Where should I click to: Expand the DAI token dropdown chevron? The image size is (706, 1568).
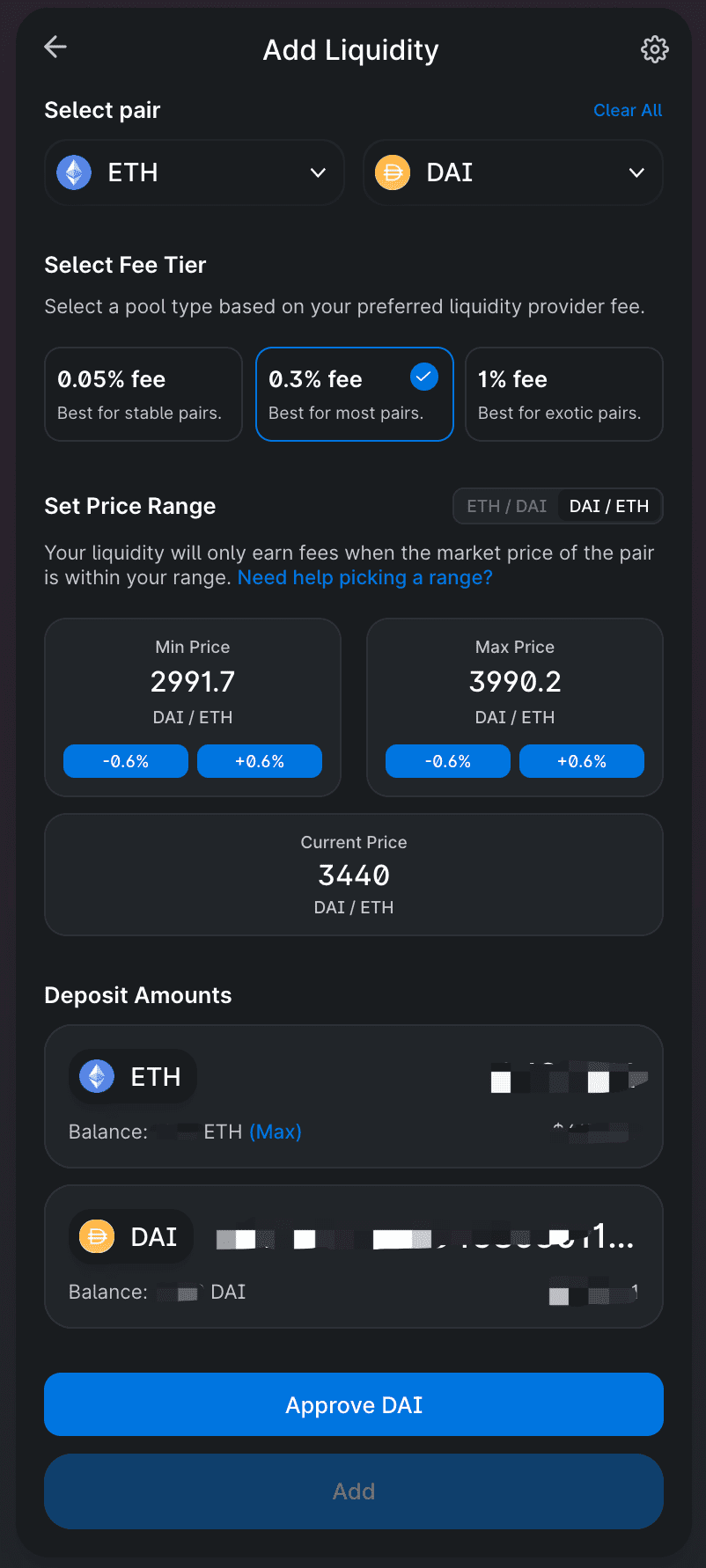pos(636,172)
